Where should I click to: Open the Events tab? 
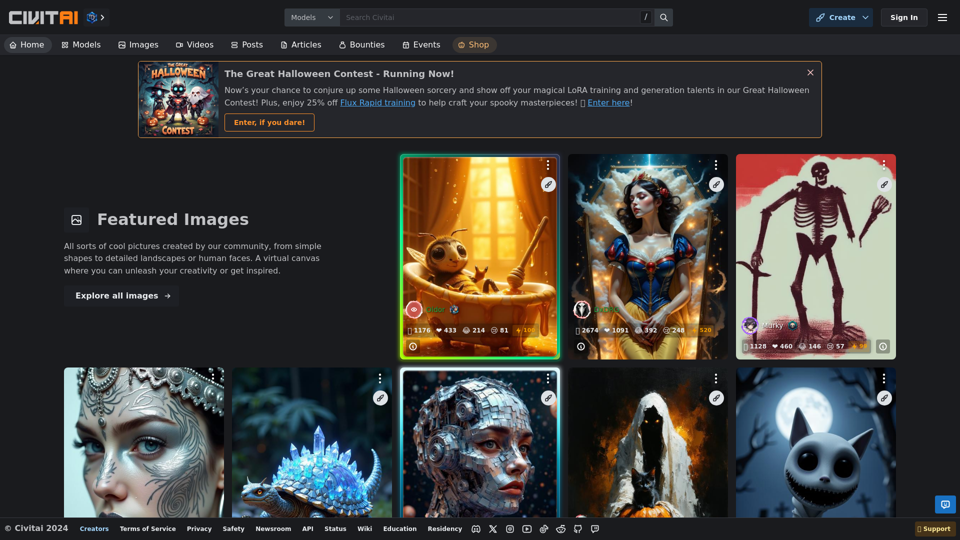click(x=421, y=45)
